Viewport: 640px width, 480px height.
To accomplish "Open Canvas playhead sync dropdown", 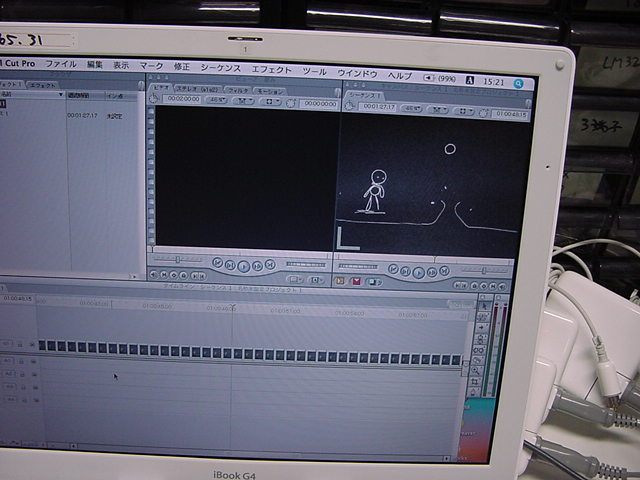I will coord(438,109).
